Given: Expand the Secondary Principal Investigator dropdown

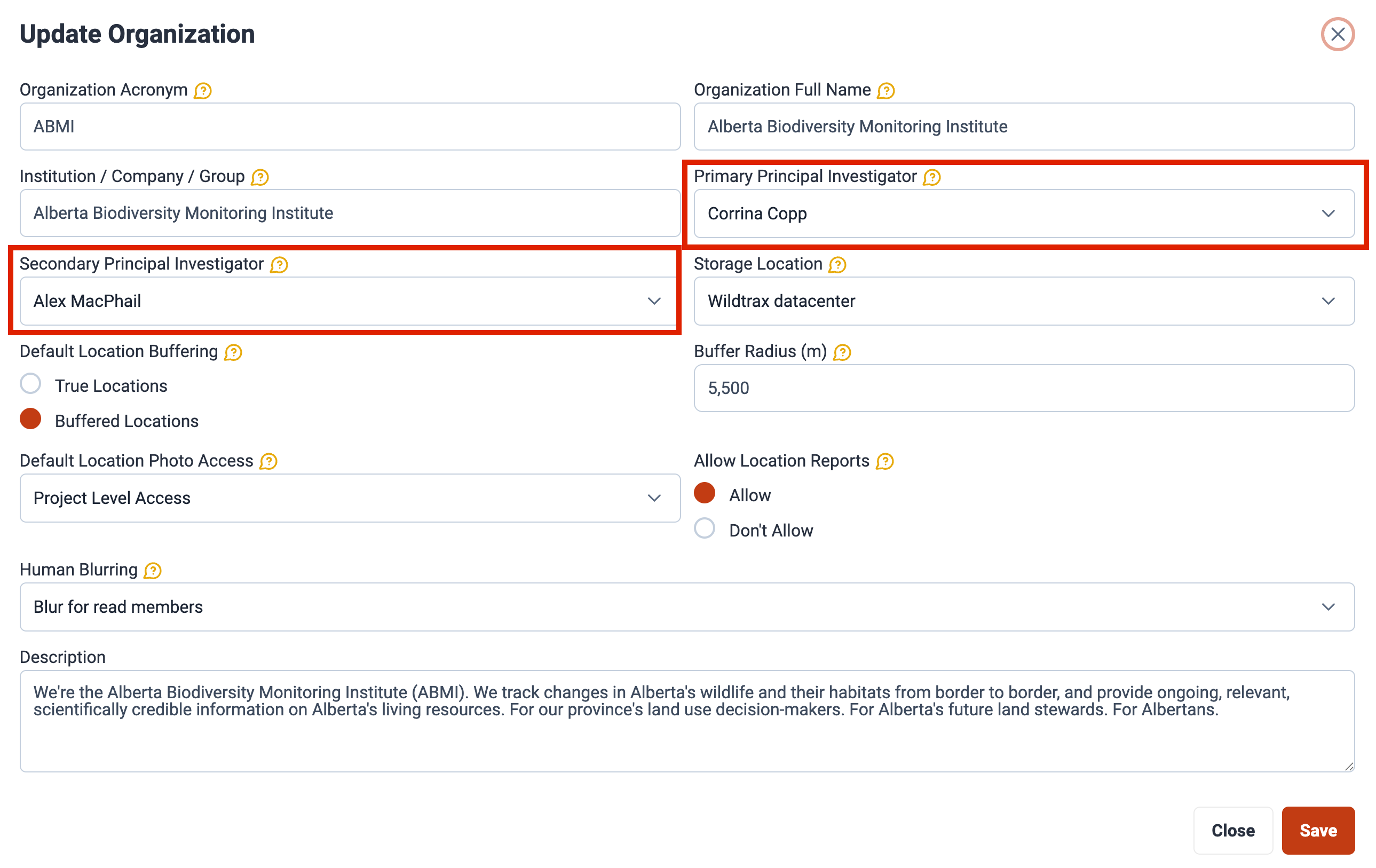Looking at the screenshot, I should point(350,301).
